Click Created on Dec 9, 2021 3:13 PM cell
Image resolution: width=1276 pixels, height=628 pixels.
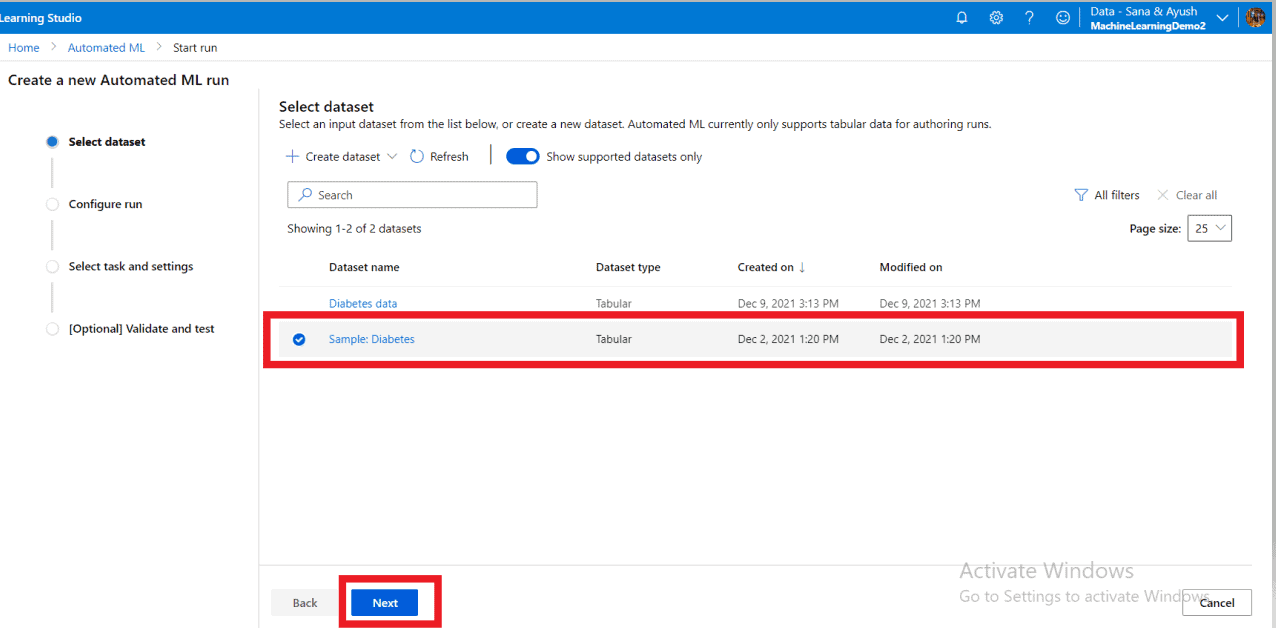(x=788, y=303)
